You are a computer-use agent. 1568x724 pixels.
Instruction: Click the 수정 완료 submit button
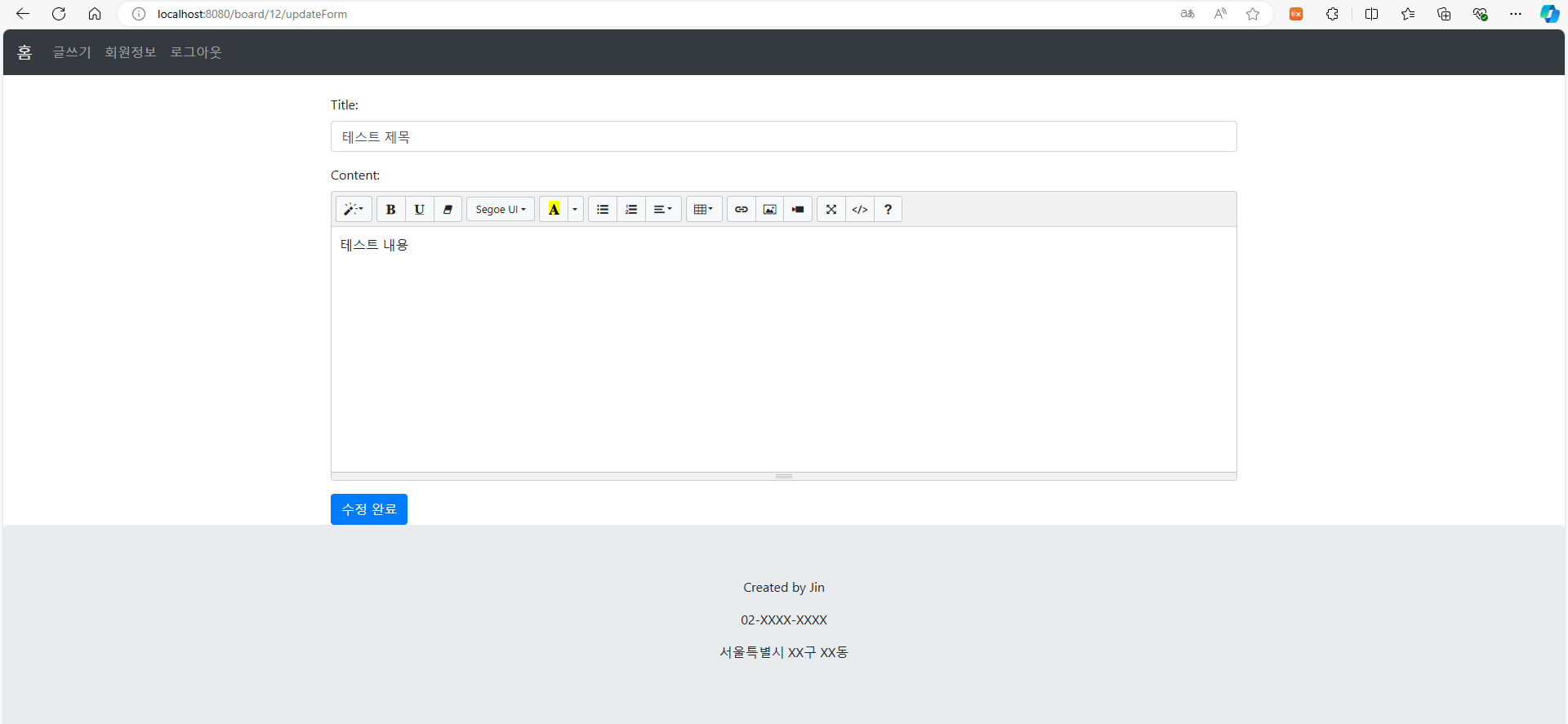tap(369, 509)
